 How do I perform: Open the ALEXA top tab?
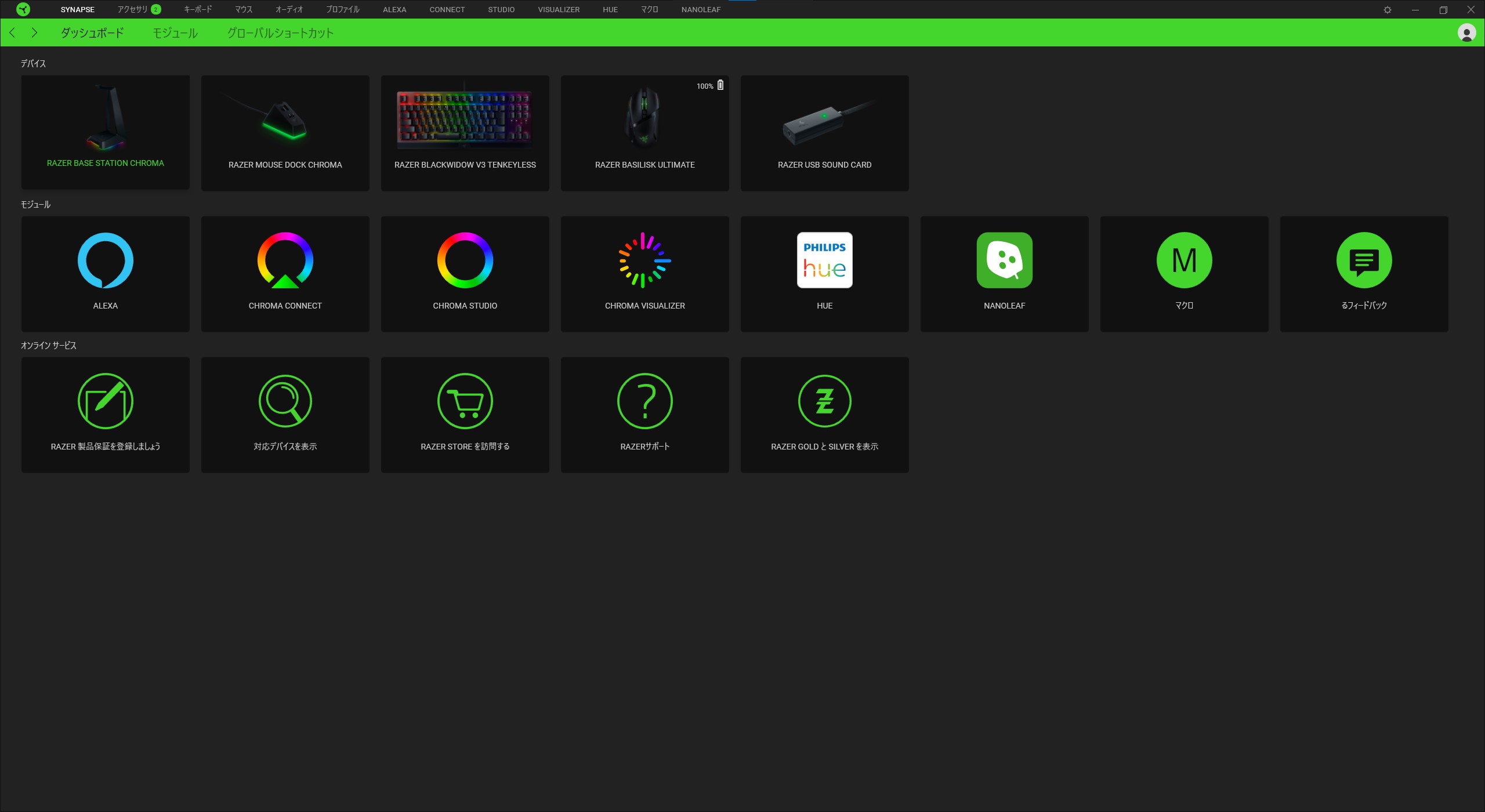[394, 10]
